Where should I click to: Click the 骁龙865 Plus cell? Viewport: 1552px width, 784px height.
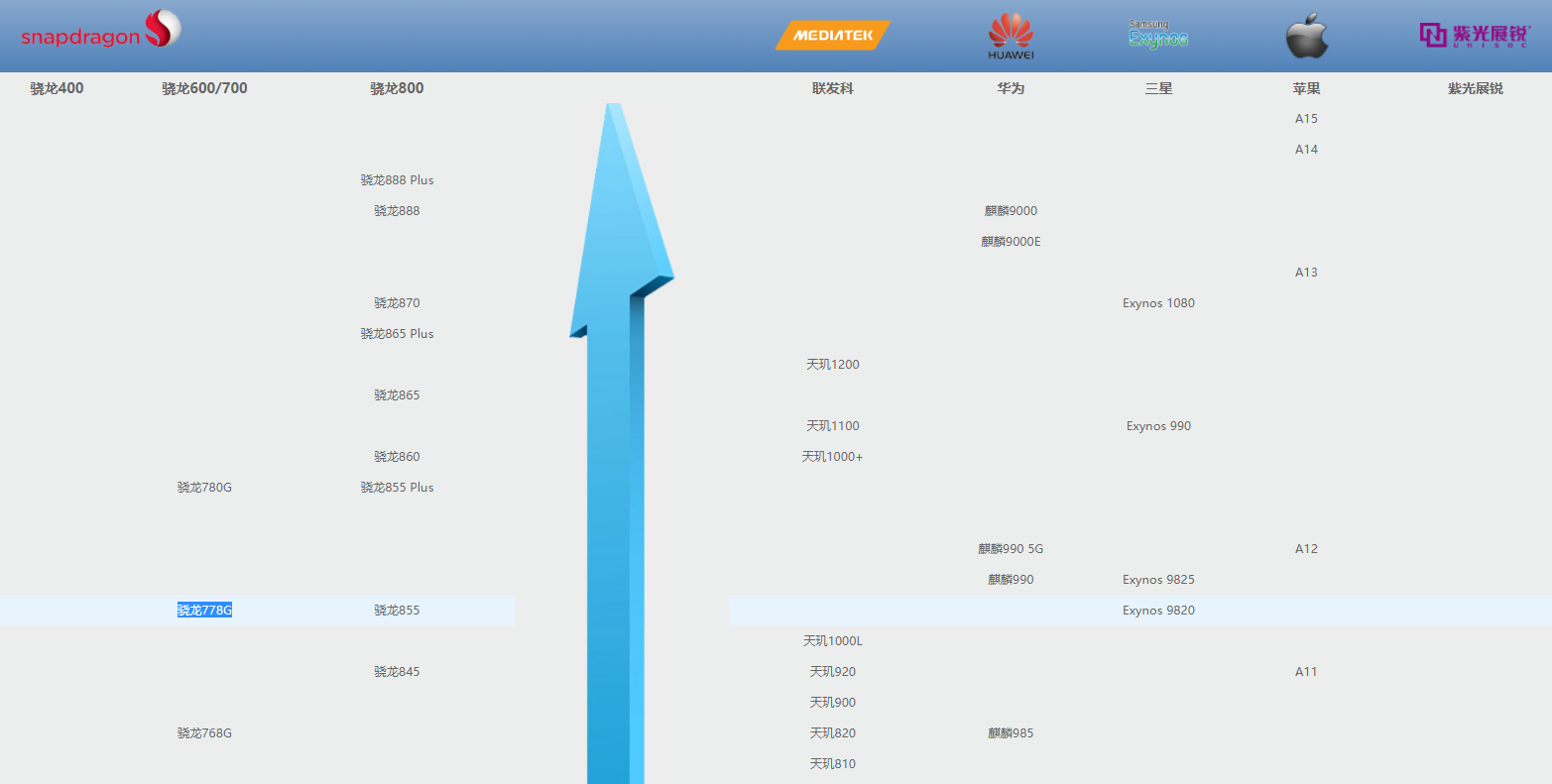coord(397,334)
